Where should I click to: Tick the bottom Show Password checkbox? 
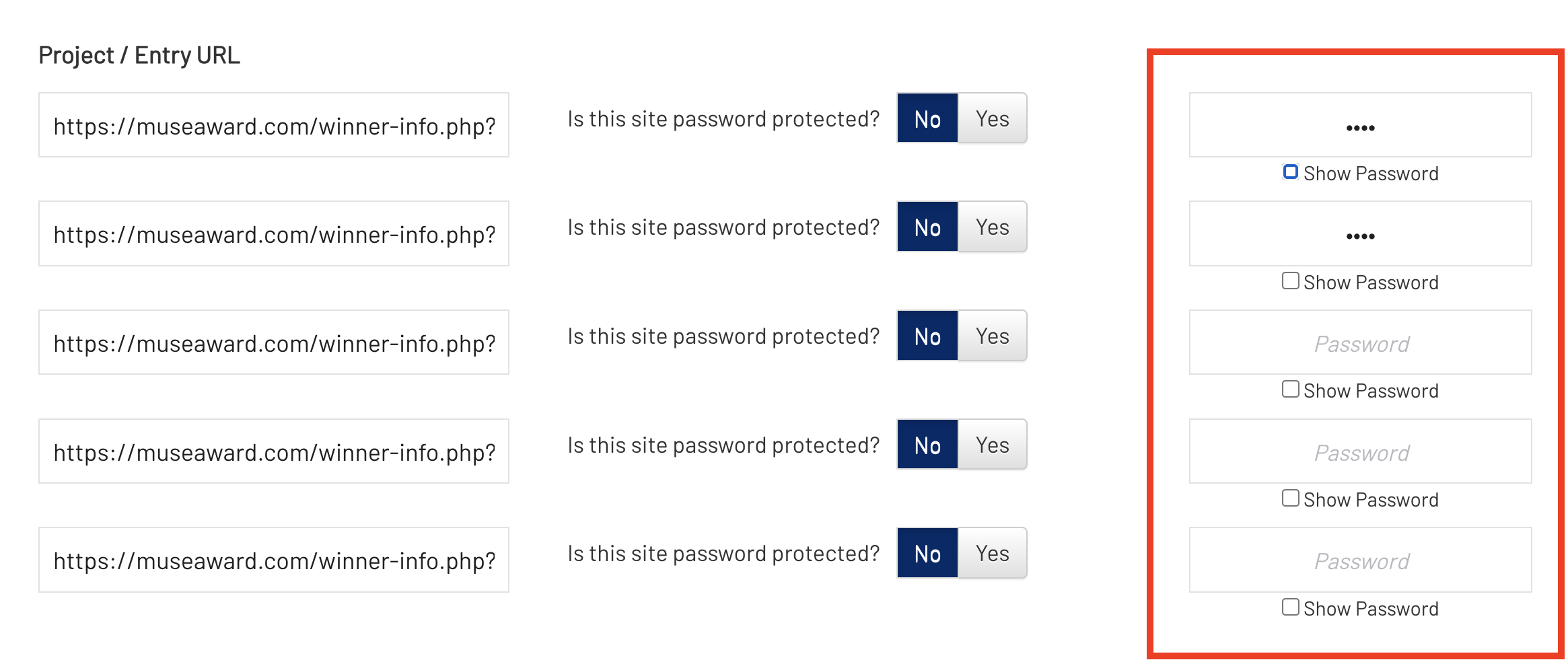[x=1290, y=607]
